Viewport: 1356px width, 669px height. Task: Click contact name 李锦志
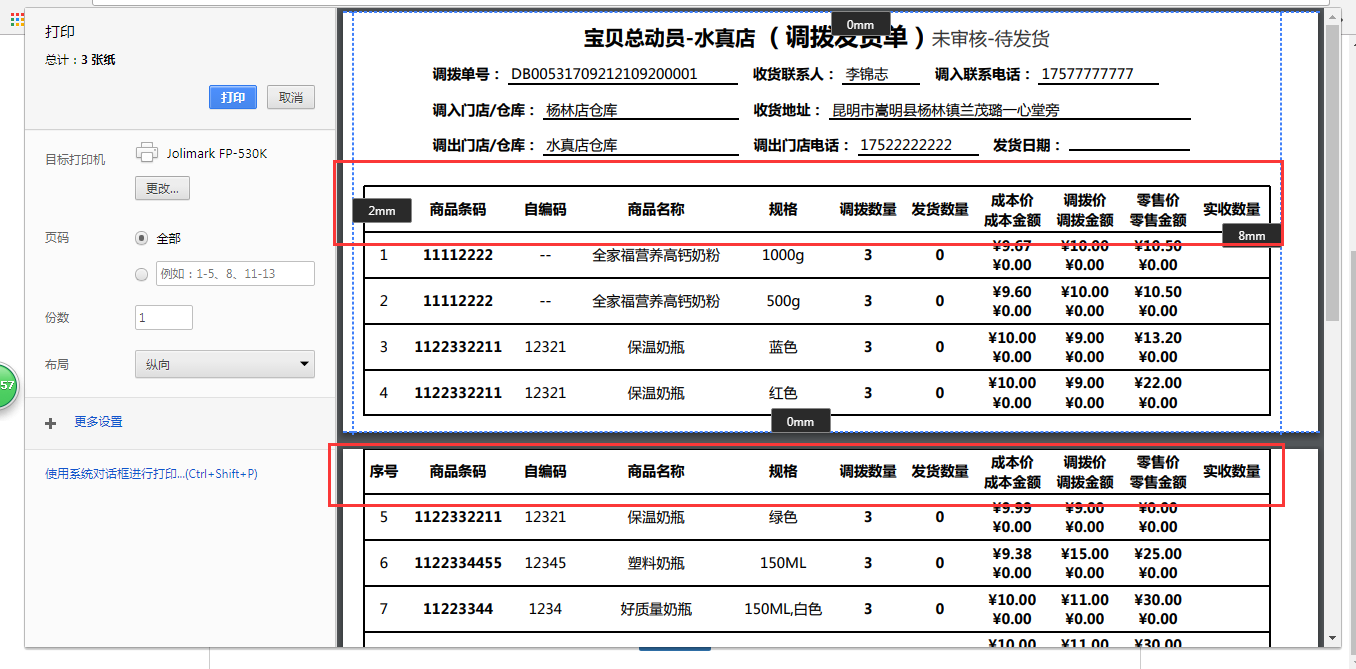(866, 74)
